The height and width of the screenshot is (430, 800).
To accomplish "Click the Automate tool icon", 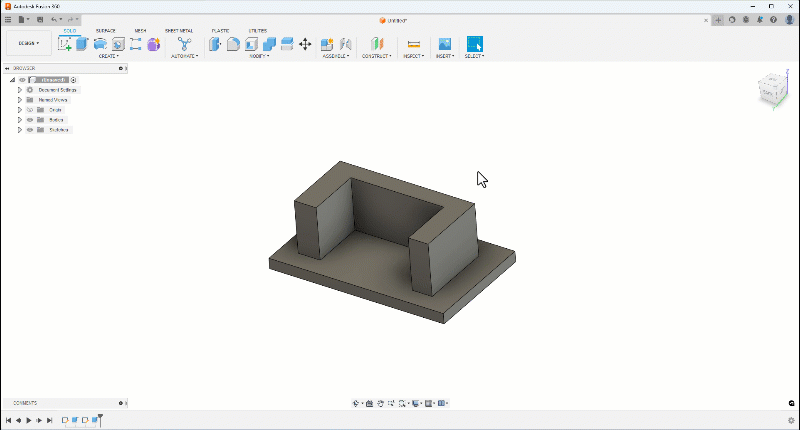I will point(184,44).
